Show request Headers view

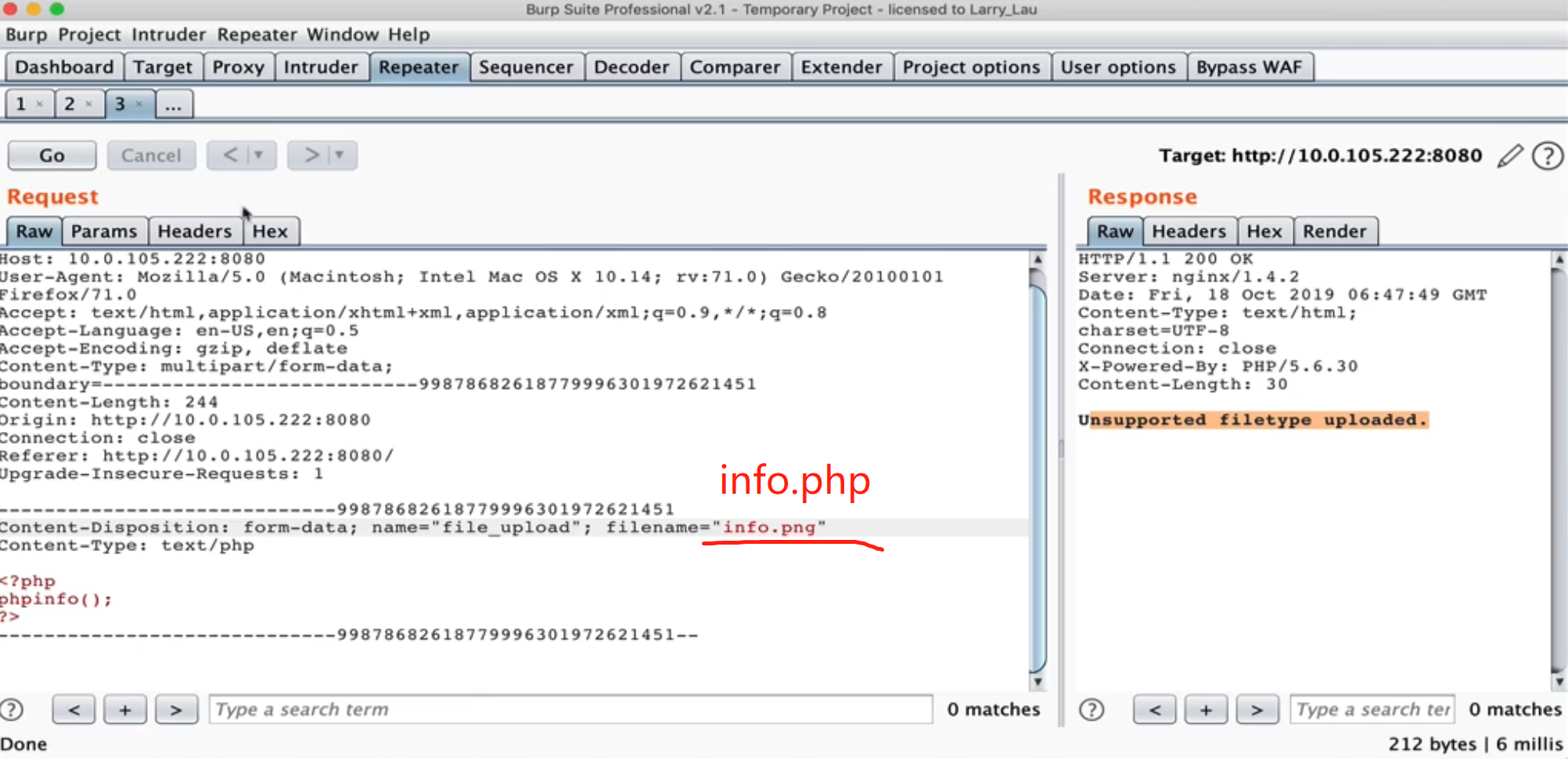coord(195,232)
